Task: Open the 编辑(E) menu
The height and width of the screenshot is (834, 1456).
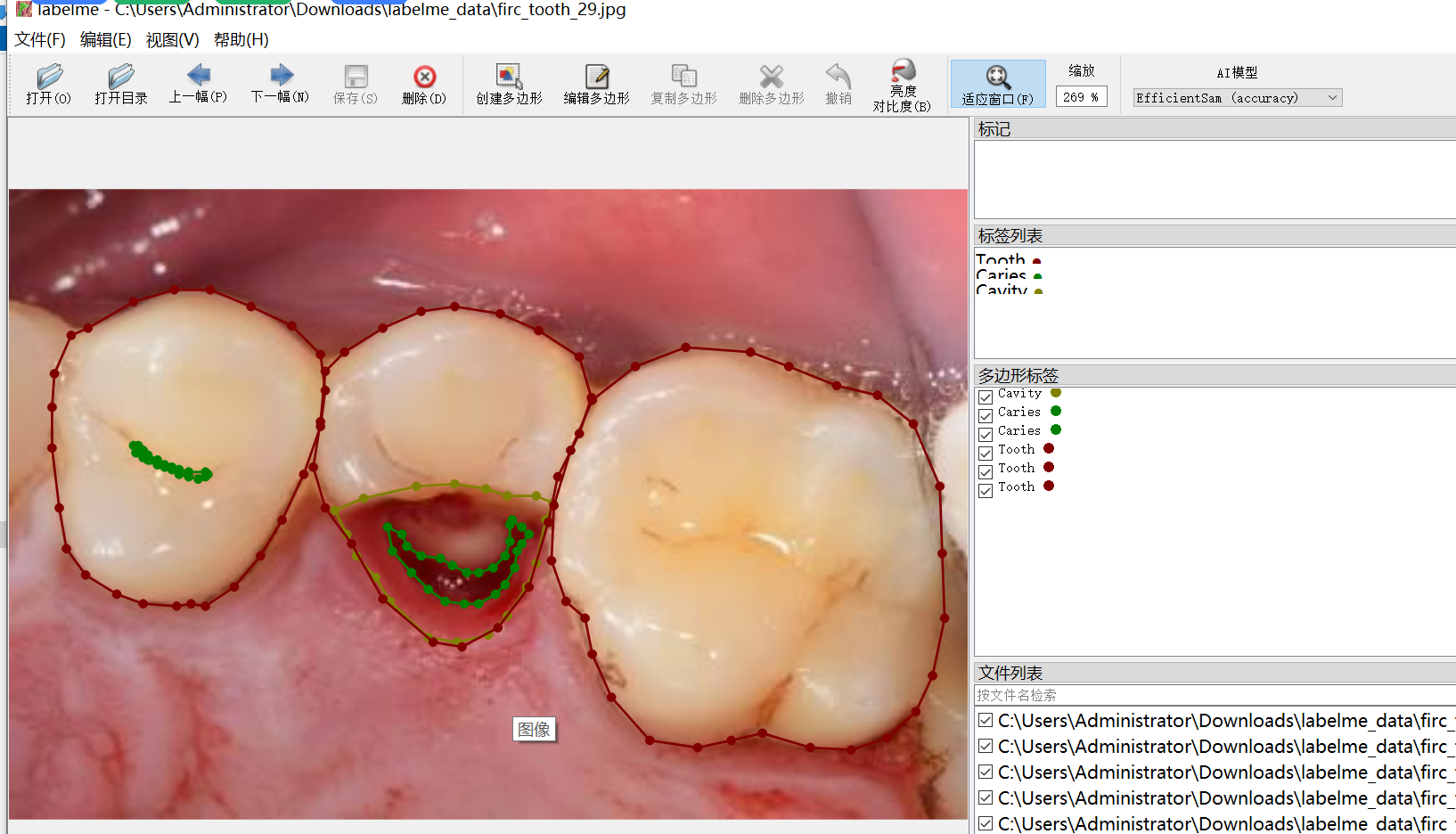Action: (x=105, y=40)
